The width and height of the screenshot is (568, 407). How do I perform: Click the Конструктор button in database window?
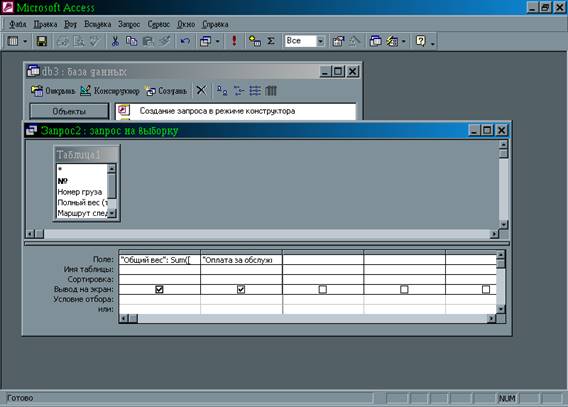coord(110,91)
